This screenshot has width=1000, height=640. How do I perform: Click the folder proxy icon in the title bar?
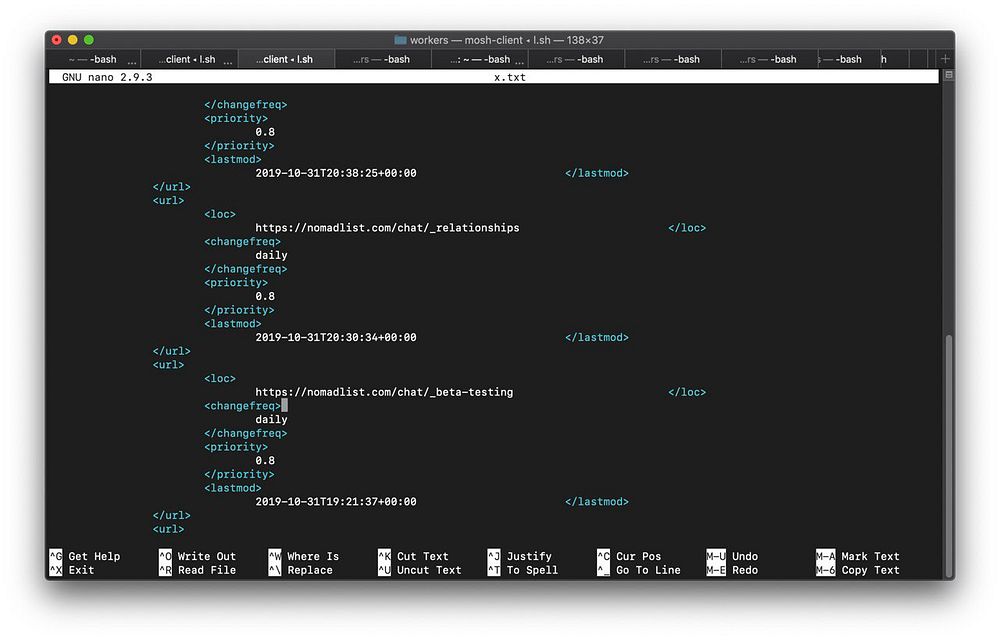[x=400, y=40]
